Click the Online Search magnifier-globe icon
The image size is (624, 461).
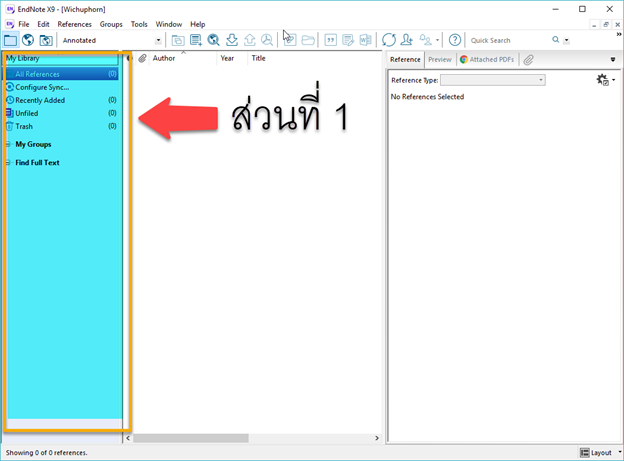pyautogui.click(x=214, y=40)
